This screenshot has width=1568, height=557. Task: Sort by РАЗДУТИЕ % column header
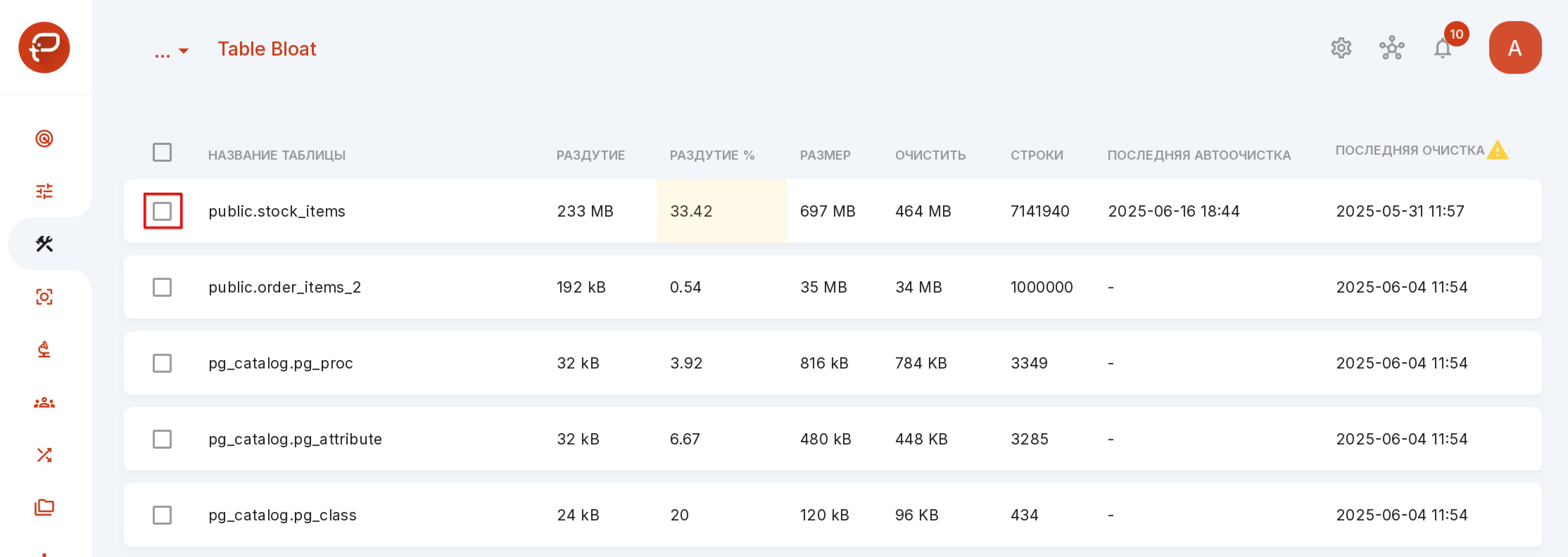(x=712, y=155)
